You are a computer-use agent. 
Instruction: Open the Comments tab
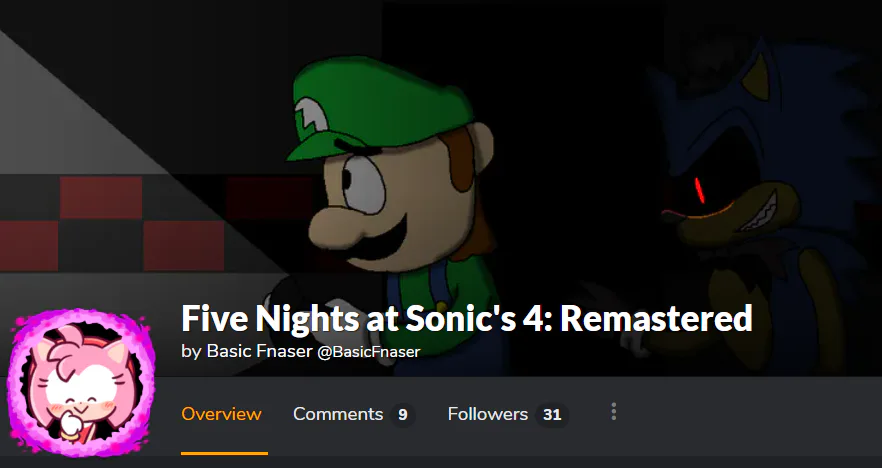[x=338, y=414]
